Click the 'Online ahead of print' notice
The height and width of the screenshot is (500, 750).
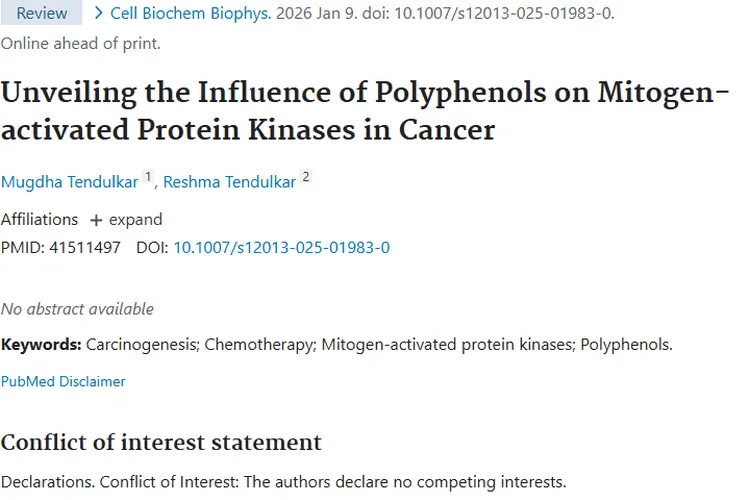80,43
